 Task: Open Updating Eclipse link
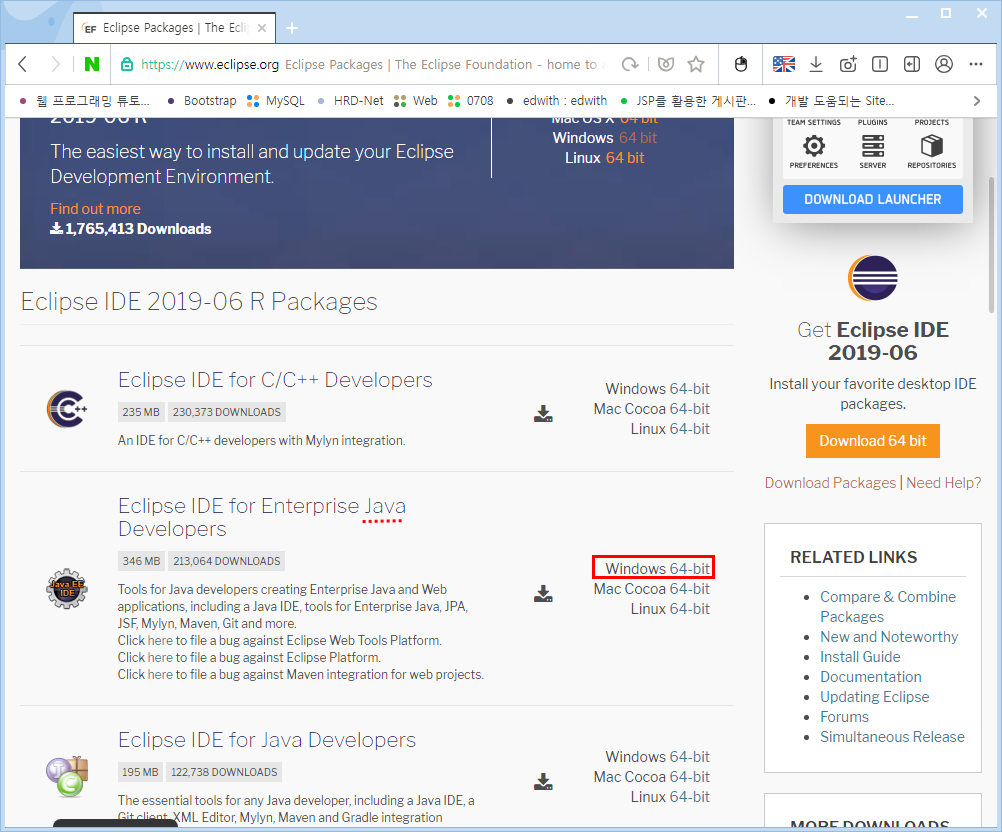pyautogui.click(x=875, y=697)
